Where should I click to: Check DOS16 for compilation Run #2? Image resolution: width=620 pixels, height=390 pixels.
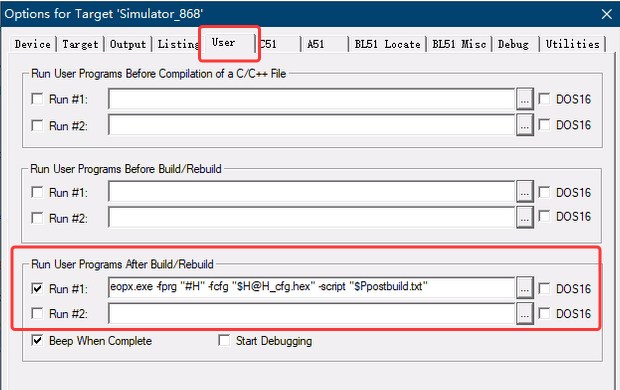544,125
